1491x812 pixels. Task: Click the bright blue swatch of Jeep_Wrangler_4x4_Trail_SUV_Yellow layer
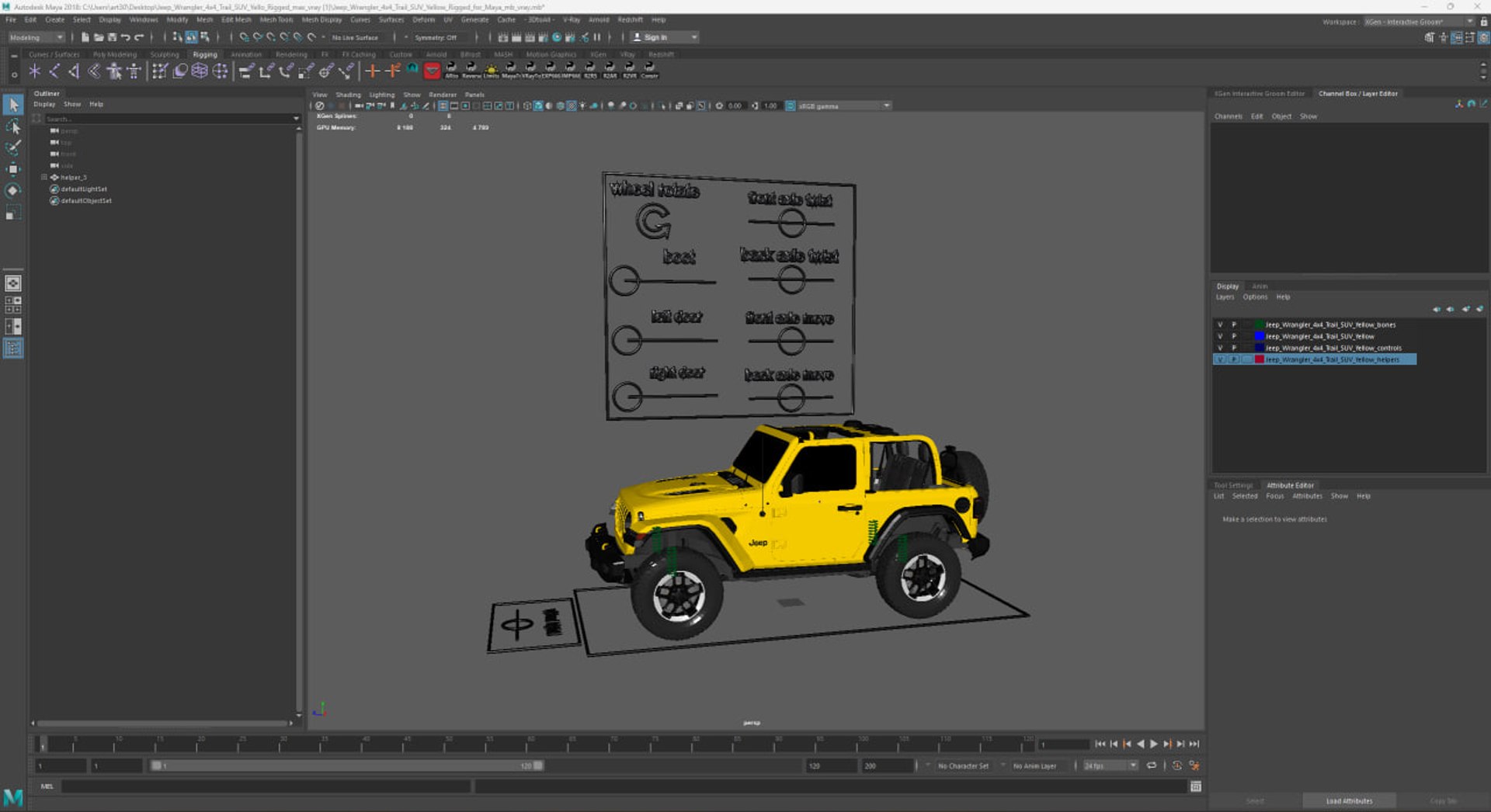coord(1260,336)
